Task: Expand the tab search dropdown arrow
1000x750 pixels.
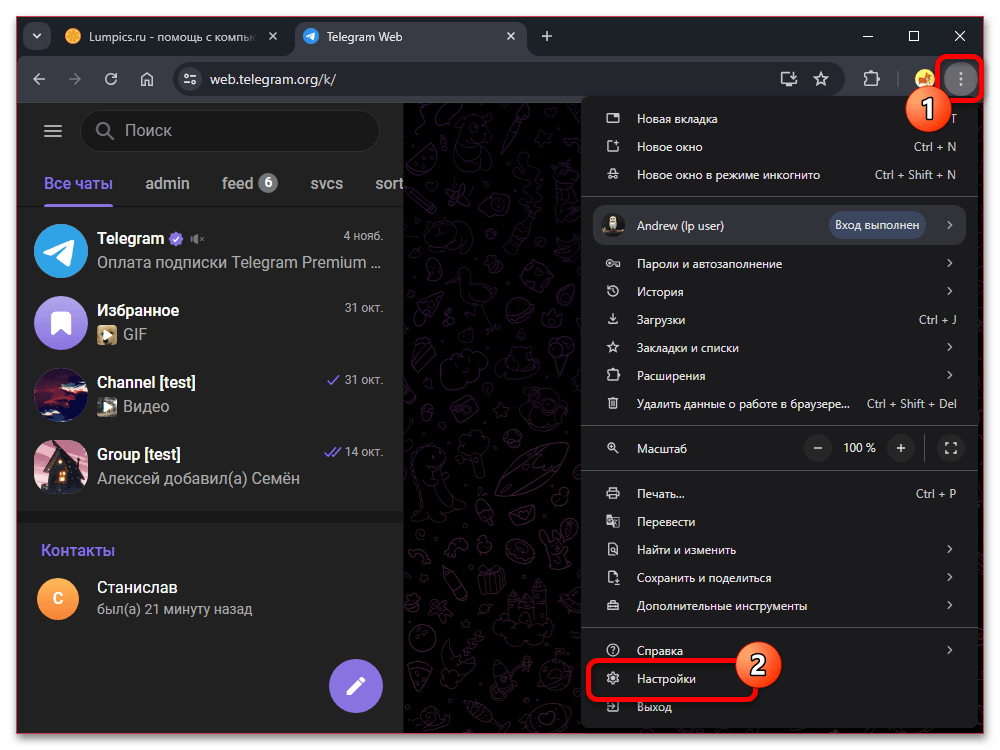Action: [37, 37]
